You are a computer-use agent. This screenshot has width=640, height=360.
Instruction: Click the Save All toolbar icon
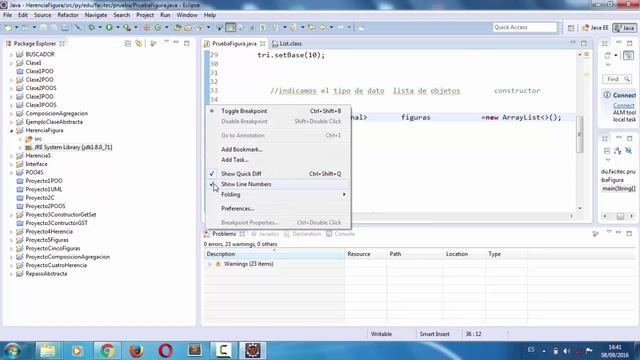(54, 27)
